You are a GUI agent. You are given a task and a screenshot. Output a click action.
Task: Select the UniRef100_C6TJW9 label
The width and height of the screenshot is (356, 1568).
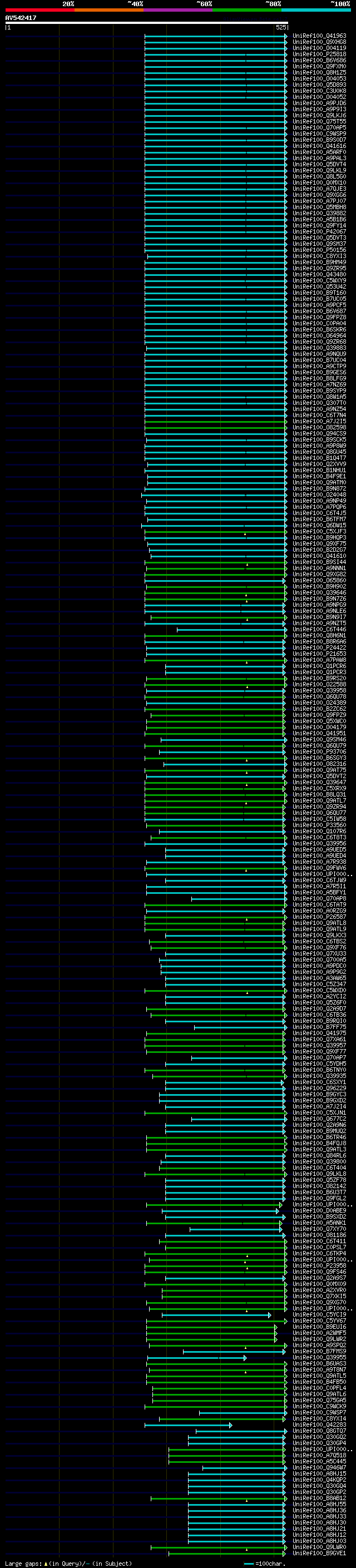click(x=319, y=881)
